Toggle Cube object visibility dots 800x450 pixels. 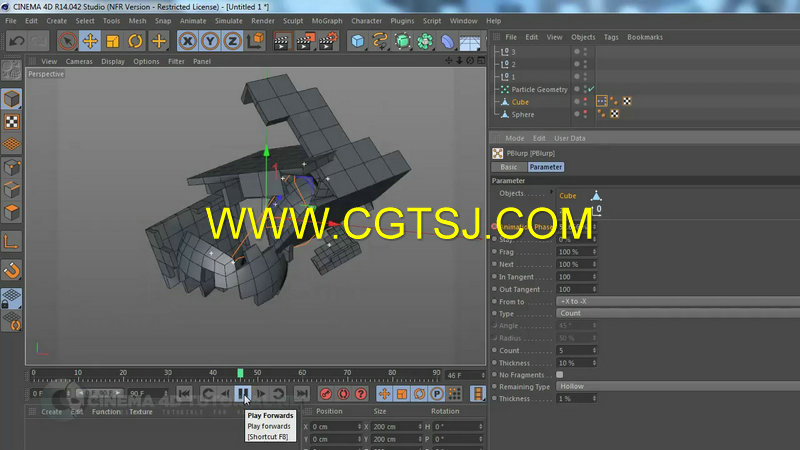click(x=585, y=102)
